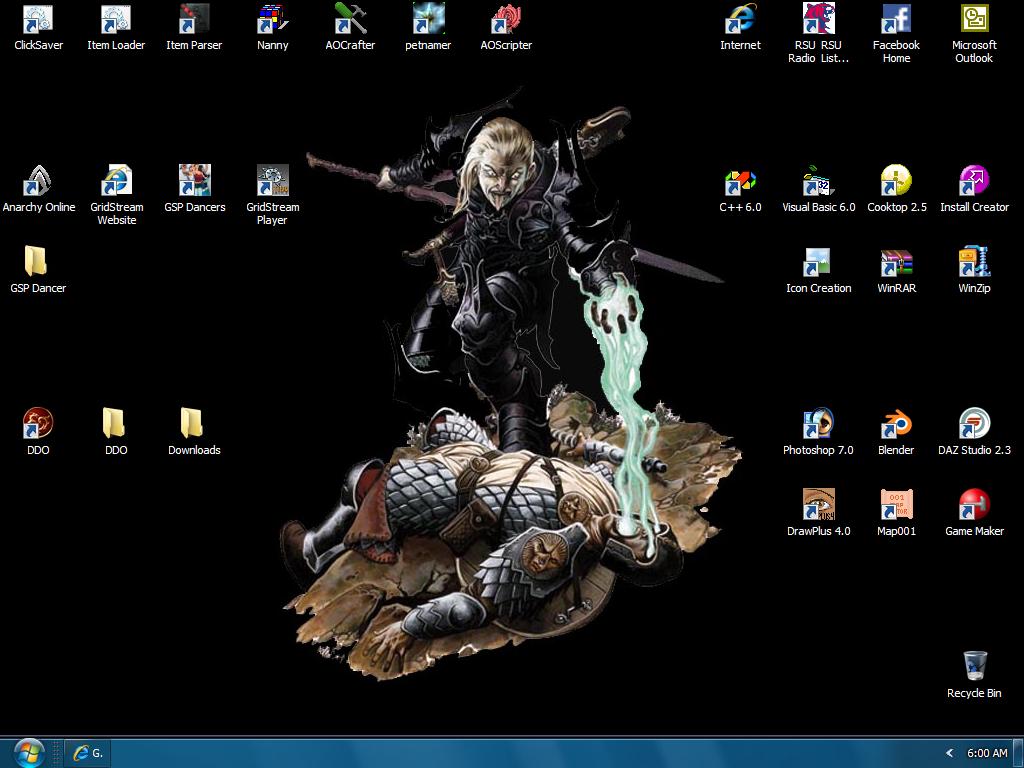
Task: Select the Facebook Home shortcut
Action: pyautogui.click(x=896, y=20)
